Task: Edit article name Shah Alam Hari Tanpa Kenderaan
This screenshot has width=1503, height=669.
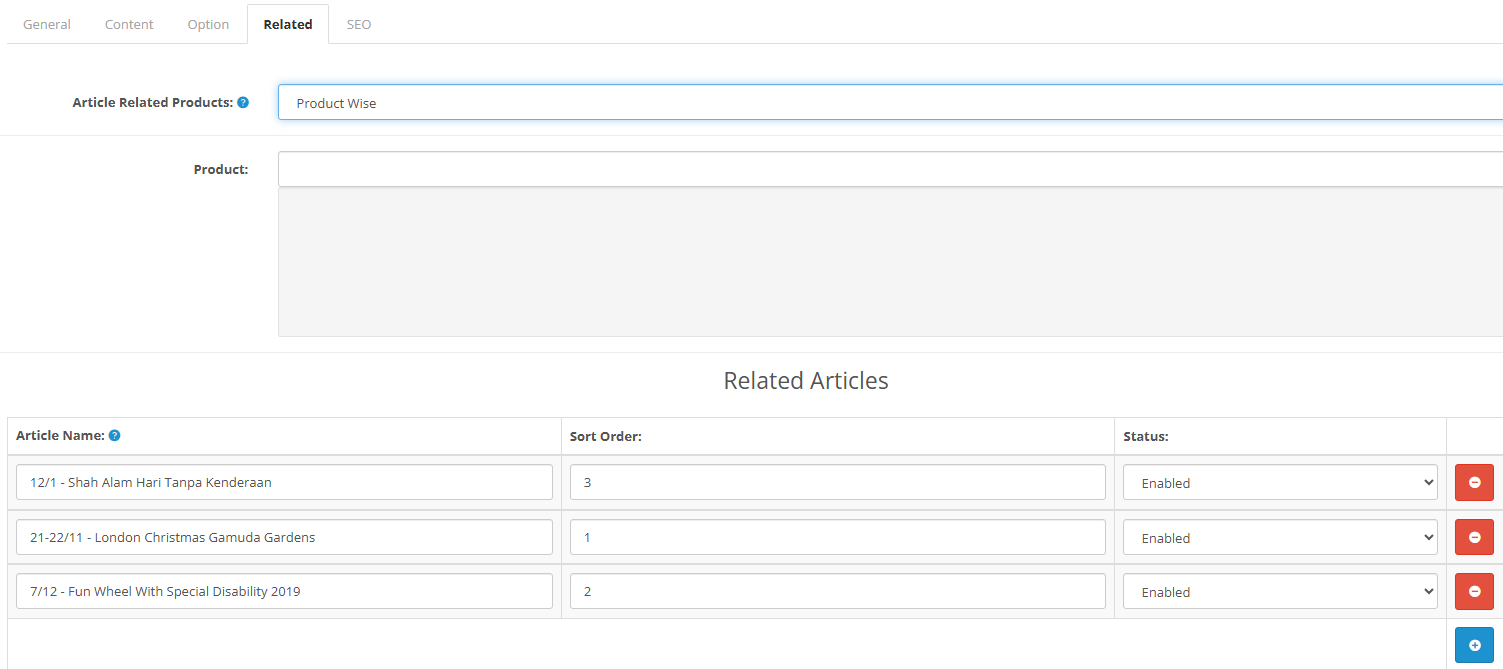Action: click(284, 482)
